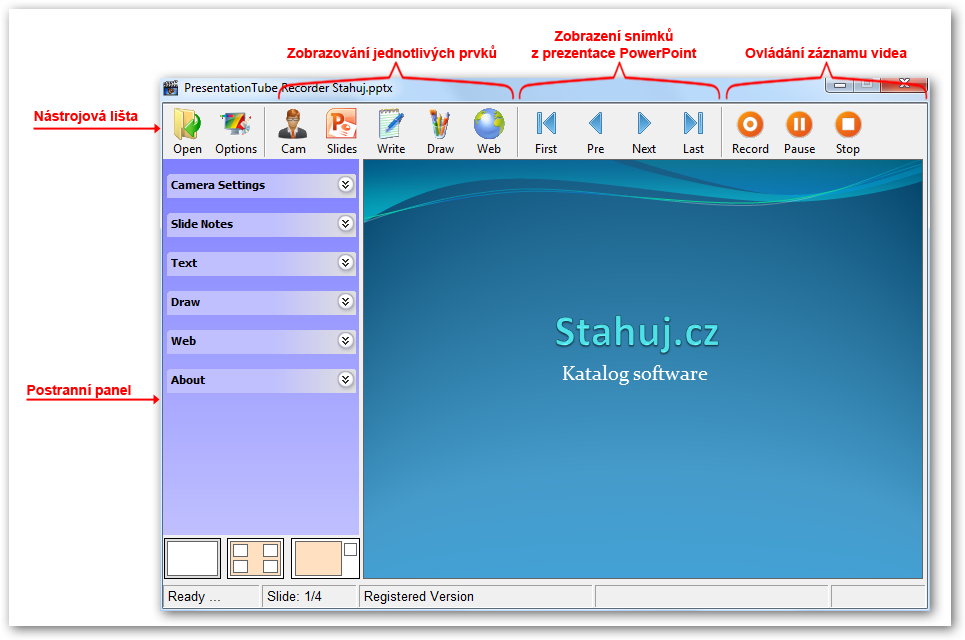Viewport: 965px width, 640px height.
Task: Open a presentation file with Open icon
Action: (187, 131)
